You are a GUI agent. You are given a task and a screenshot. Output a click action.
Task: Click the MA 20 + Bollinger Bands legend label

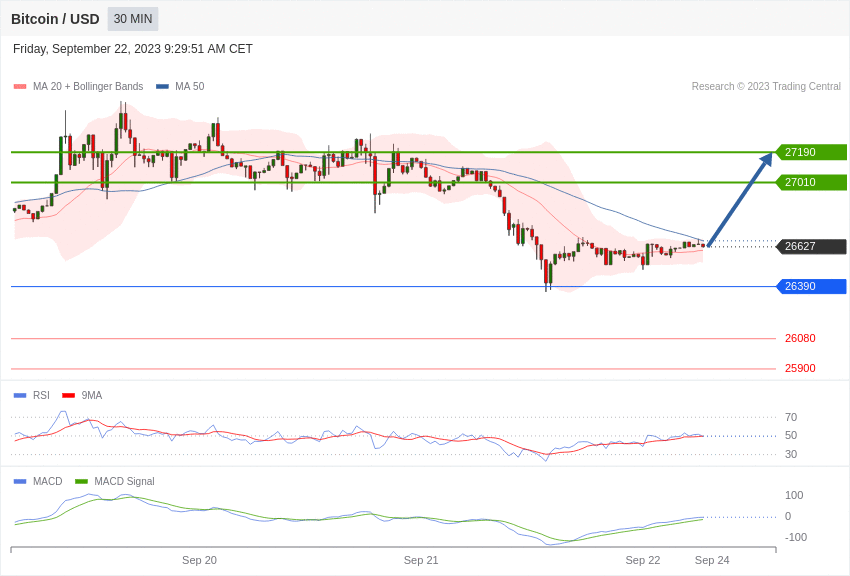tap(88, 86)
